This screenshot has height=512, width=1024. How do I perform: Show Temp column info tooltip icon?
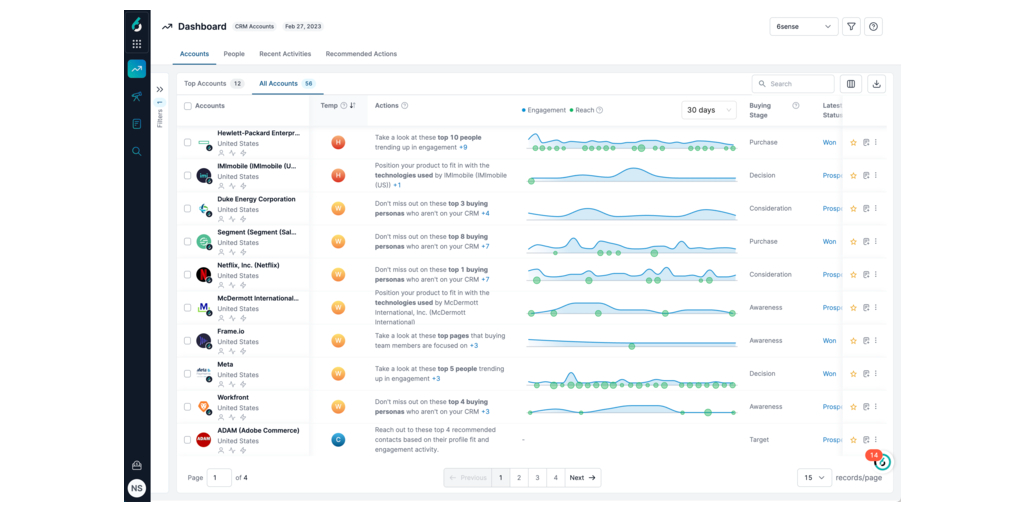344,106
